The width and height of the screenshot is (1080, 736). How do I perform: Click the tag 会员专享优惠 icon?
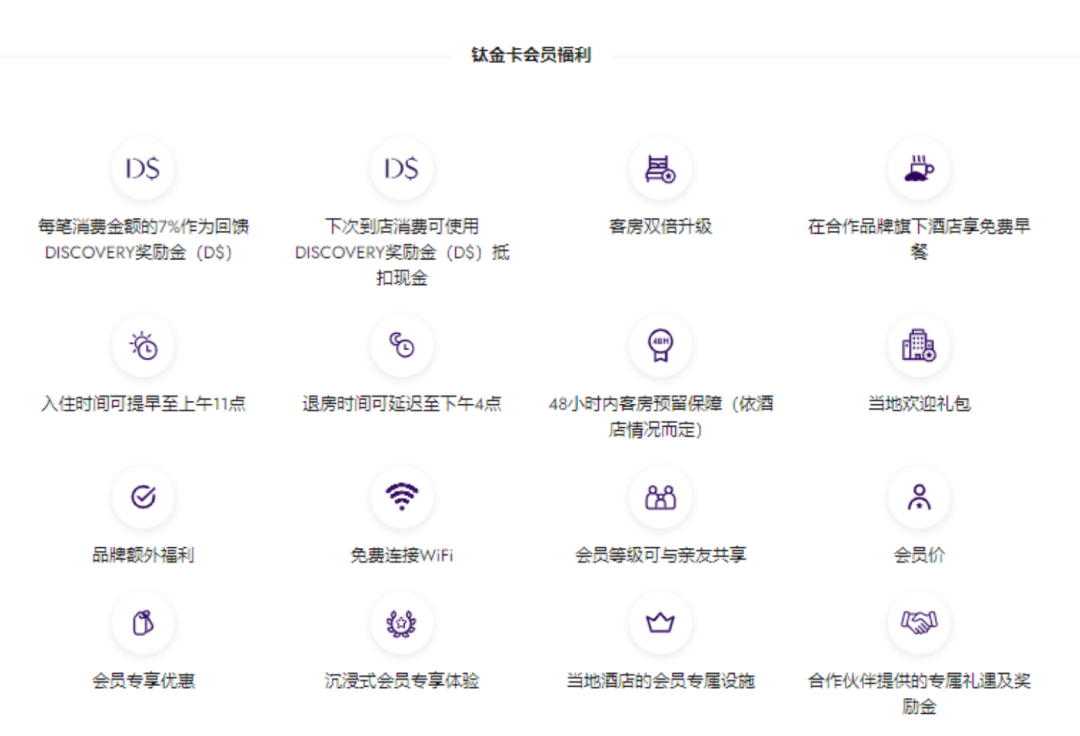tap(143, 622)
